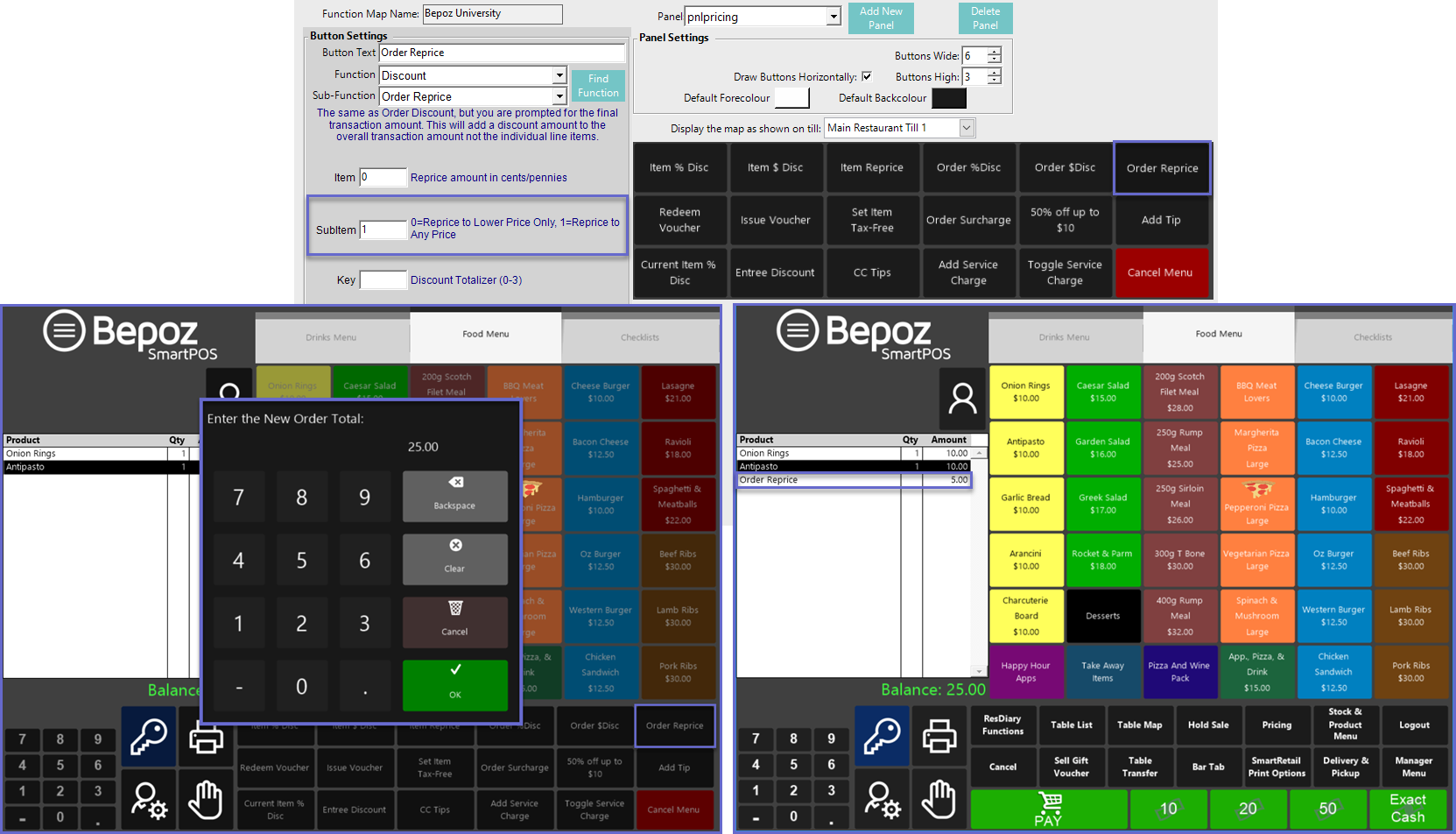The height and width of the screenshot is (834, 1456).
Task: Click user settings gear icon on left screen
Action: [x=148, y=799]
